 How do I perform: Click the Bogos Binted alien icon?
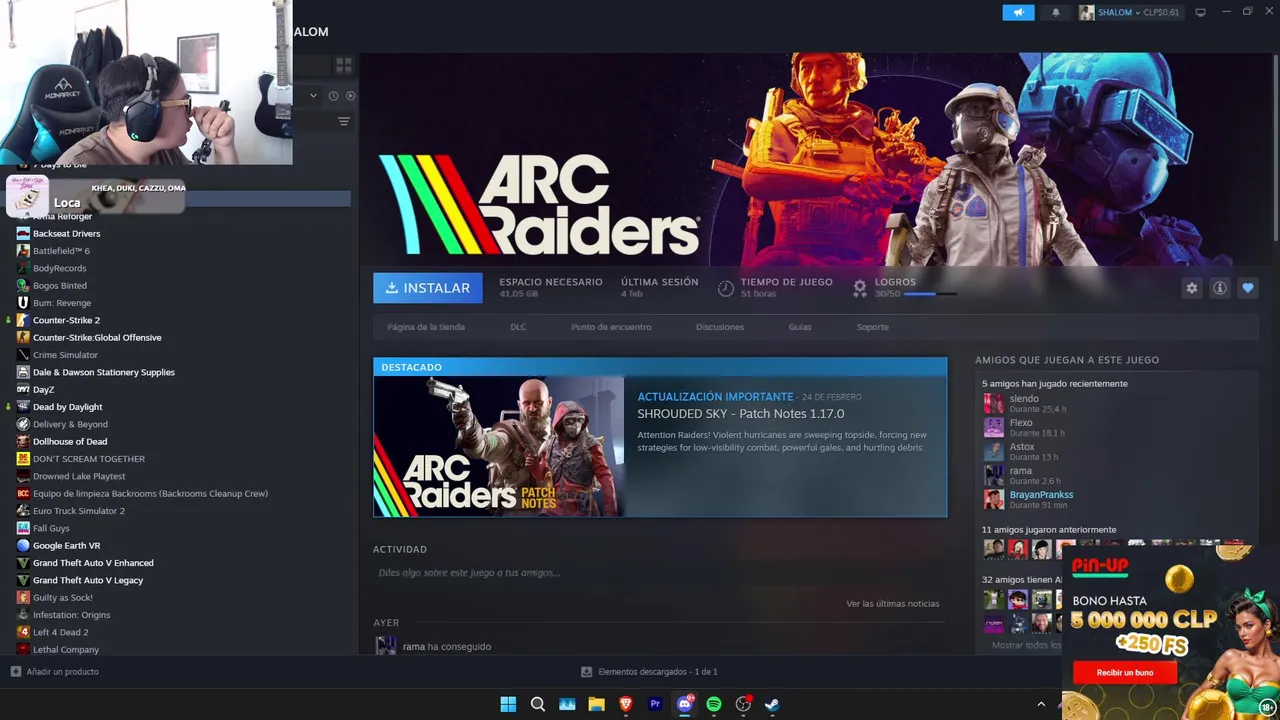click(x=23, y=286)
